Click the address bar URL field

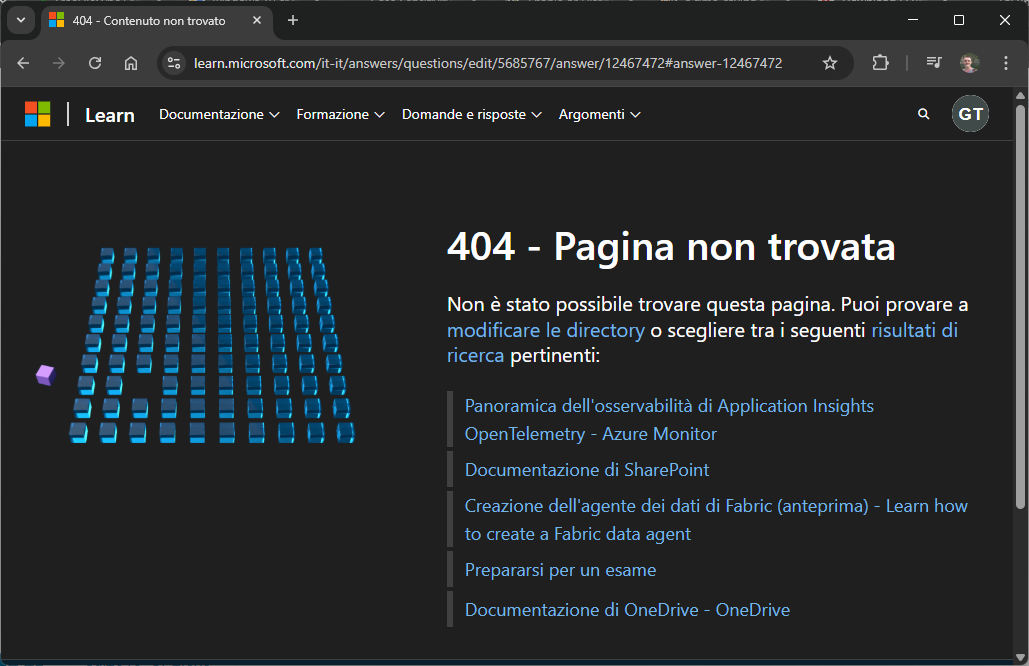488,63
